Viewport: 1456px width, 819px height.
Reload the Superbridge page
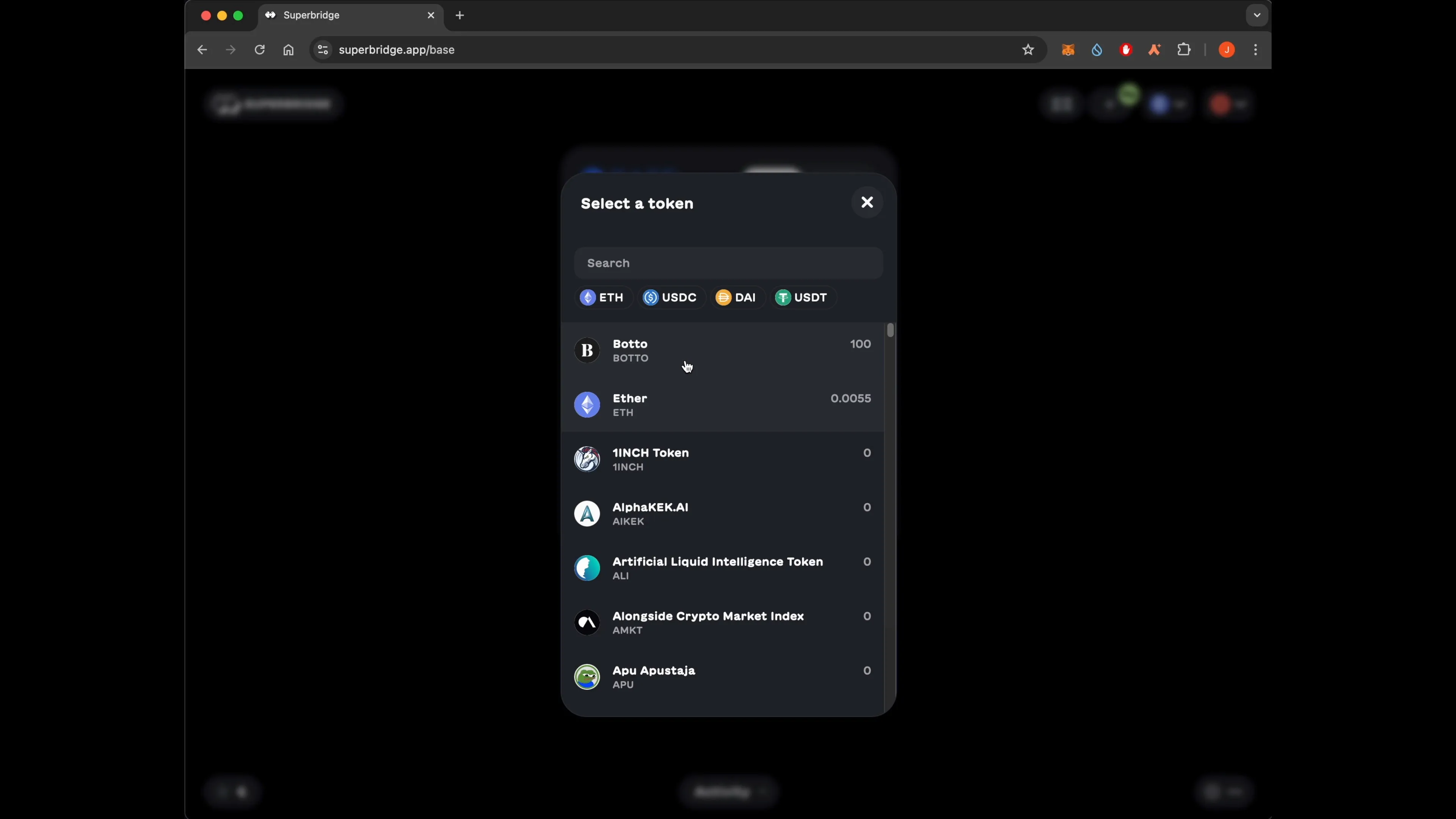click(259, 50)
